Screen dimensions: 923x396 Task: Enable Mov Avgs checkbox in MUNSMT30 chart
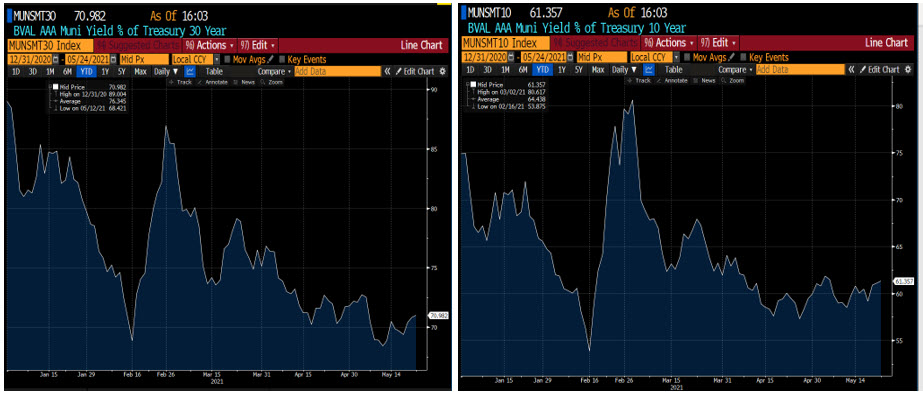227,59
